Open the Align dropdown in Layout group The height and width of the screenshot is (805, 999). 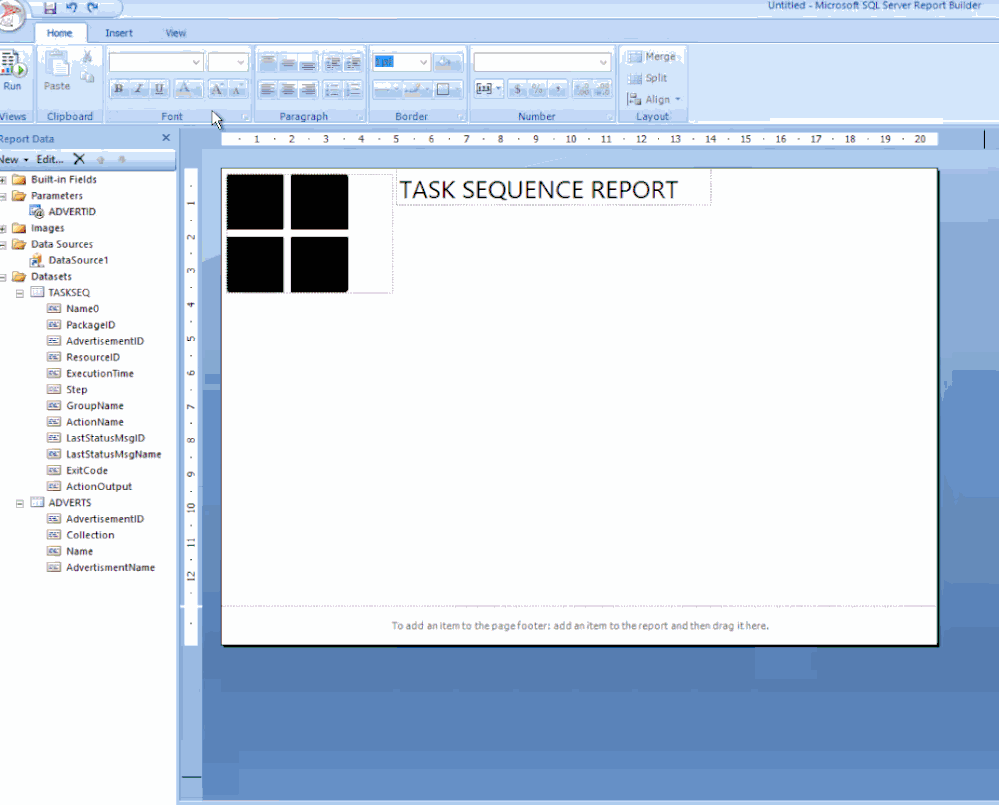coord(654,99)
